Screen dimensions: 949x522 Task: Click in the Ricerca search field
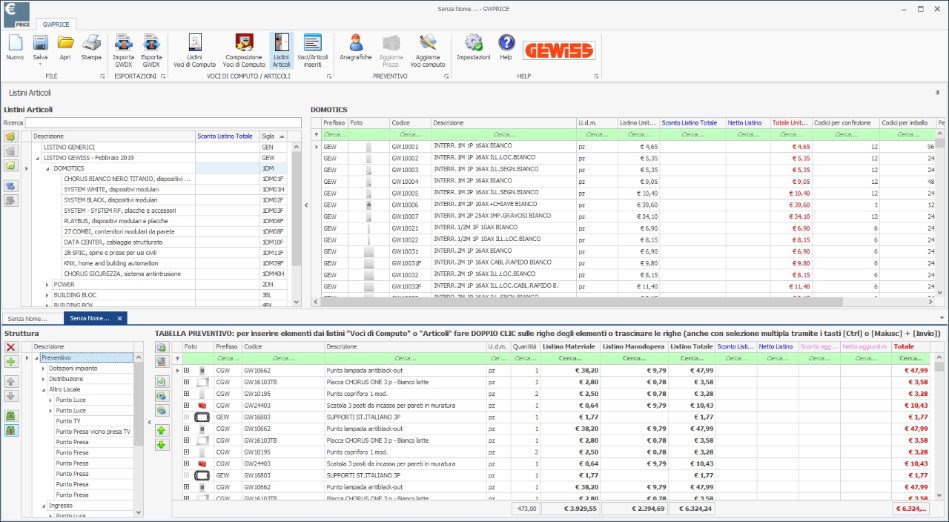(163, 123)
